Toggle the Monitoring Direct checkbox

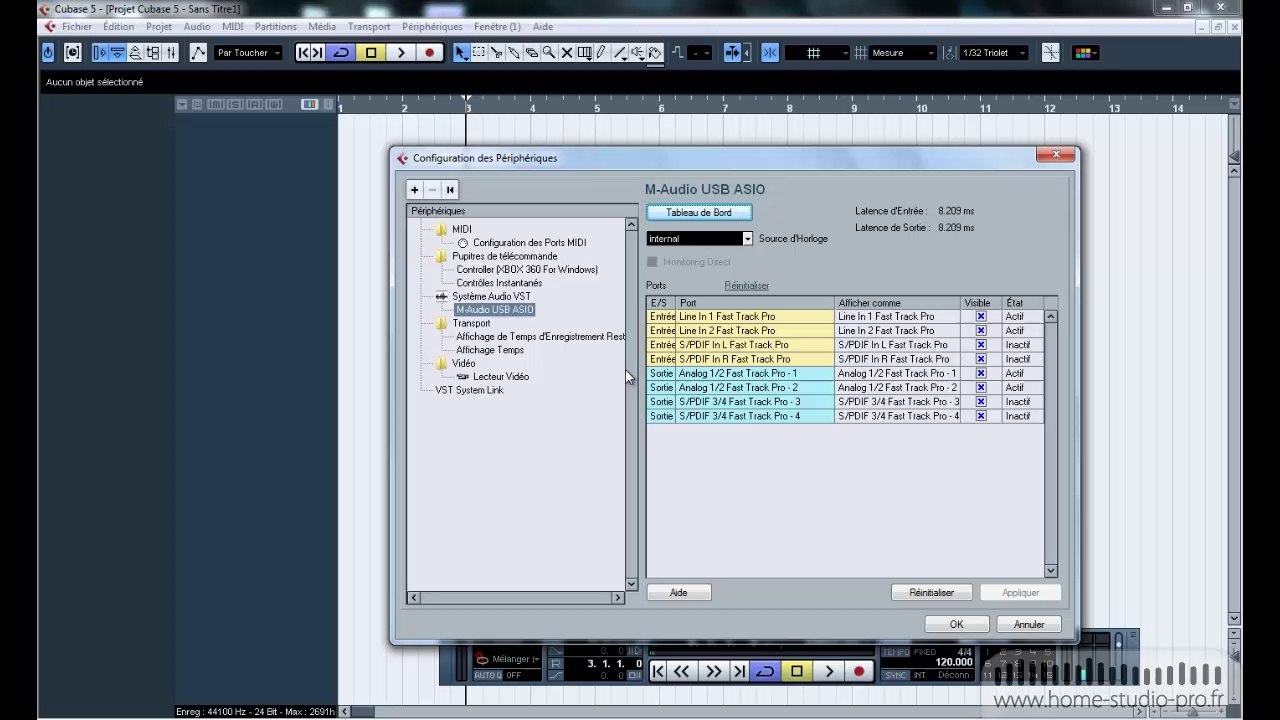pos(652,262)
